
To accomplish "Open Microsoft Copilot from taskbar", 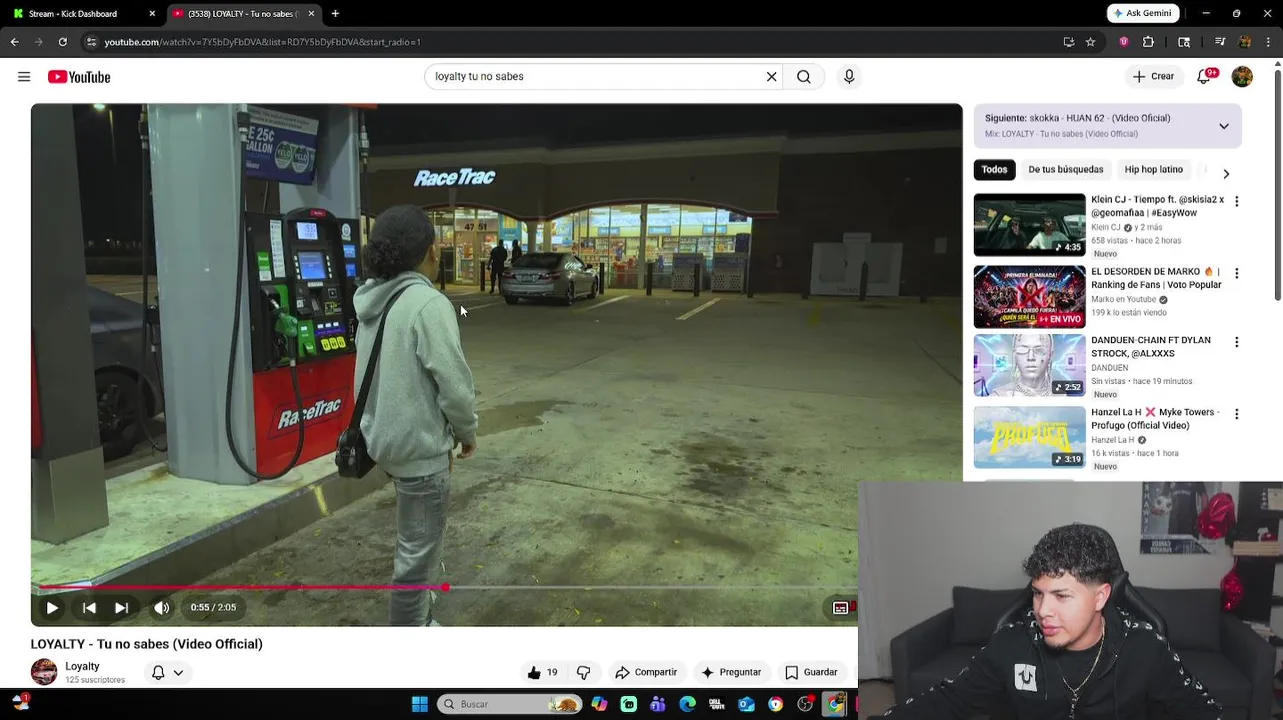I will point(599,704).
